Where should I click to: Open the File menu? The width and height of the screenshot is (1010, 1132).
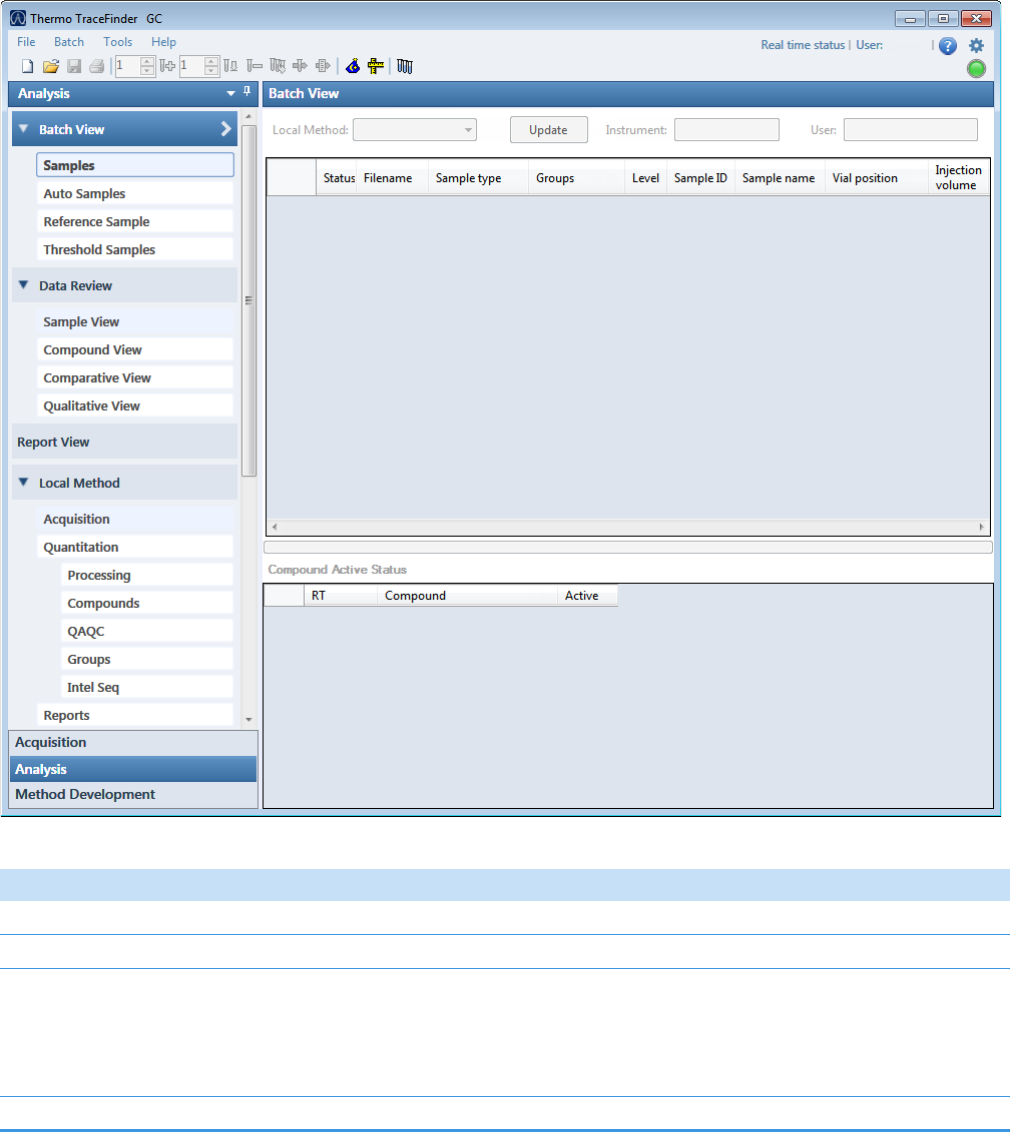pyautogui.click(x=26, y=42)
